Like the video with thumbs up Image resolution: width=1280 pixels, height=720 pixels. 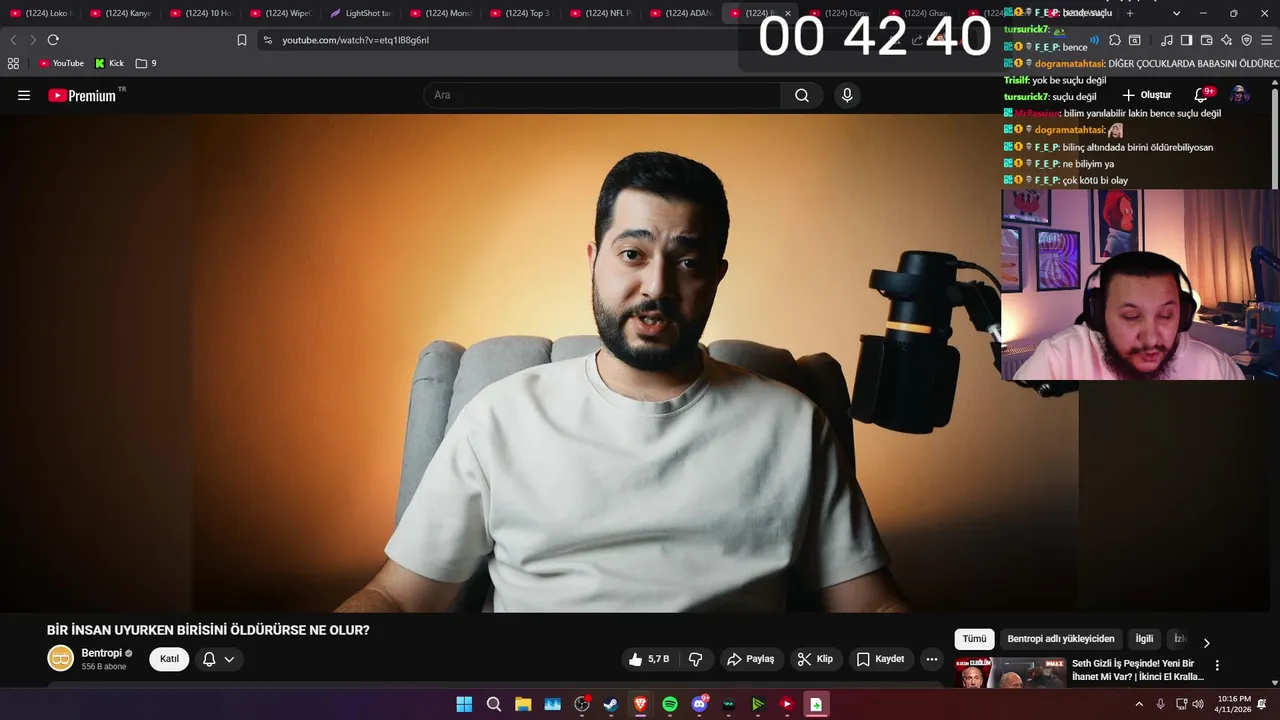[x=649, y=659]
